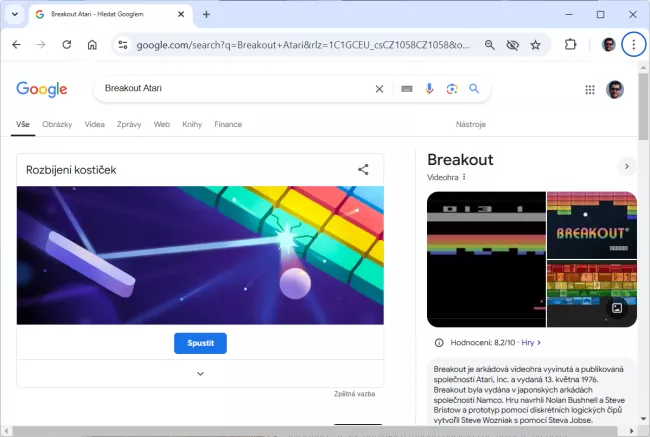Search by image with Google Lens
Viewport: 650px width, 437px height.
pyautogui.click(x=452, y=89)
